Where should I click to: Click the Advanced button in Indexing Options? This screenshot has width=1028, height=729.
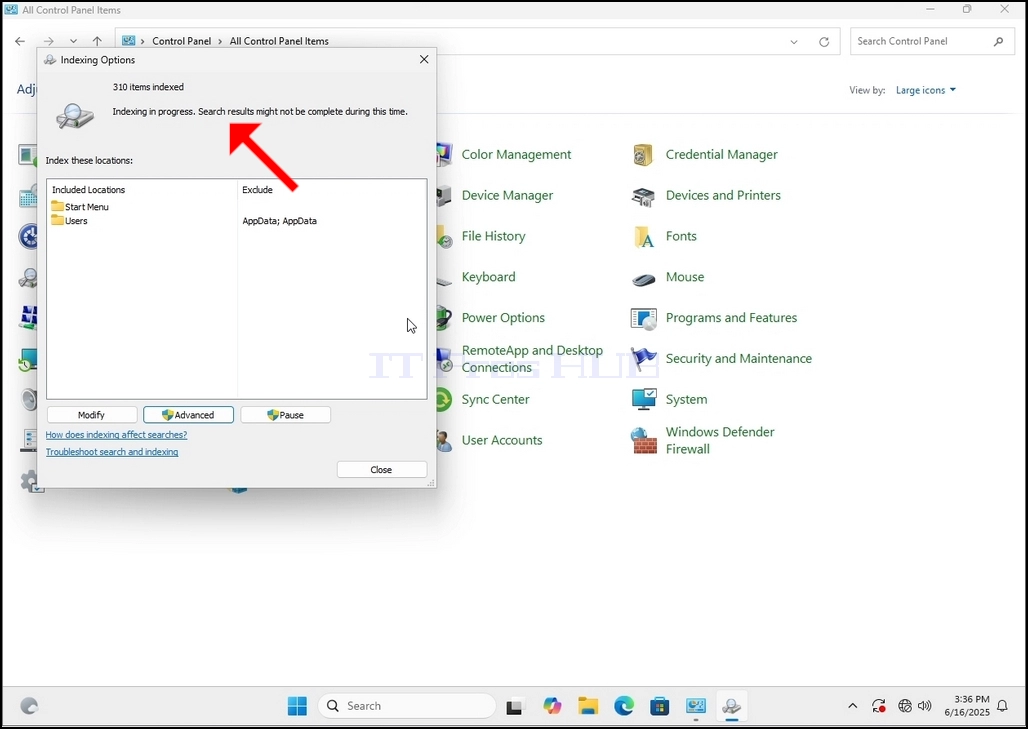[188, 415]
